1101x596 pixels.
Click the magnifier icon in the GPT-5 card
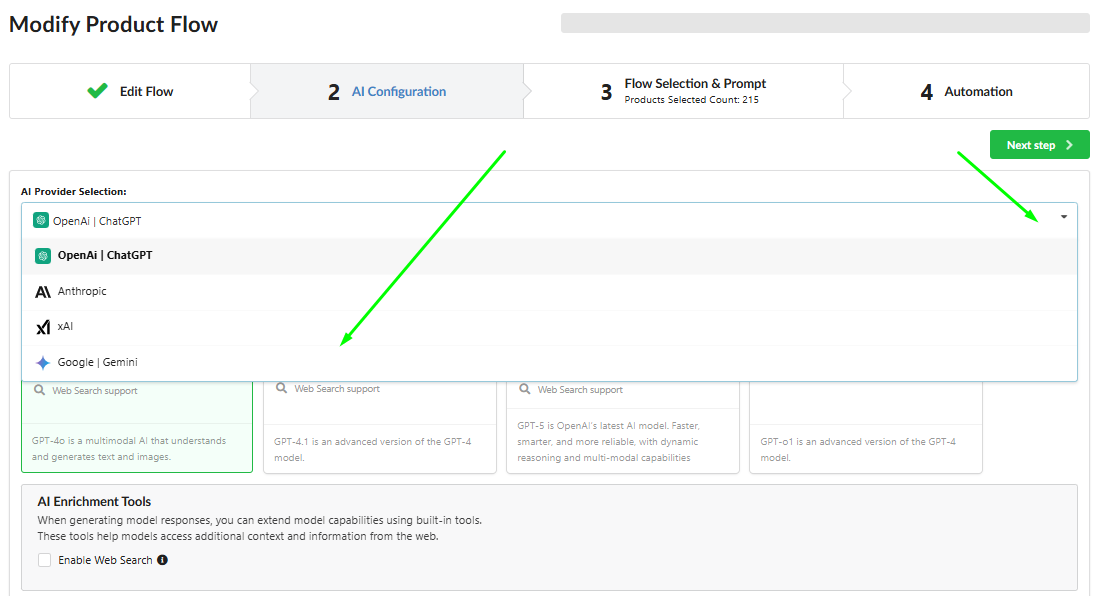tap(525, 388)
